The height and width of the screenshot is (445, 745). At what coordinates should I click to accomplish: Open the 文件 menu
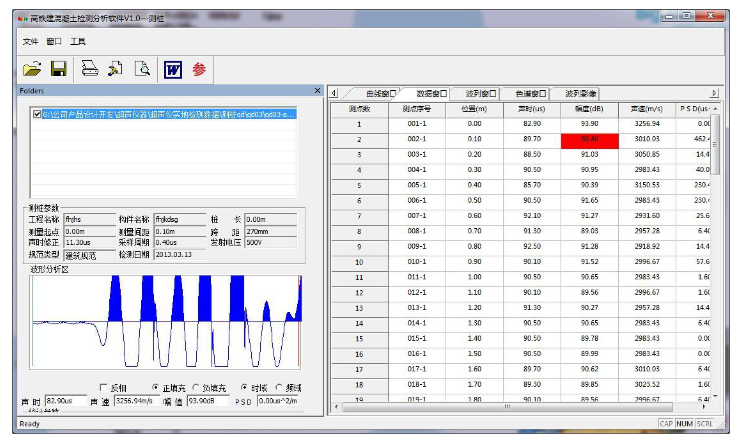[30, 41]
